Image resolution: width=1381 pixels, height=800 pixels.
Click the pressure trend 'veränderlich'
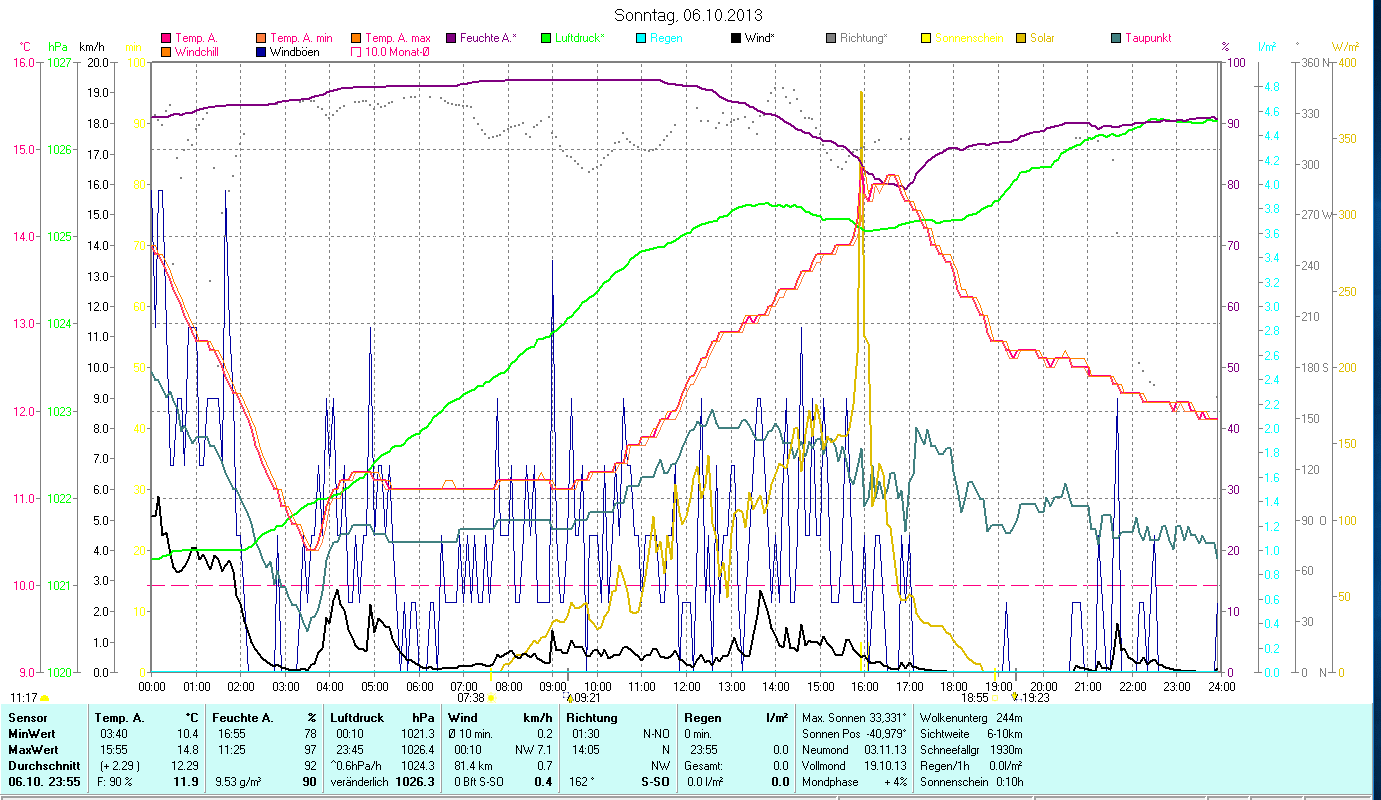pyautogui.click(x=360, y=782)
